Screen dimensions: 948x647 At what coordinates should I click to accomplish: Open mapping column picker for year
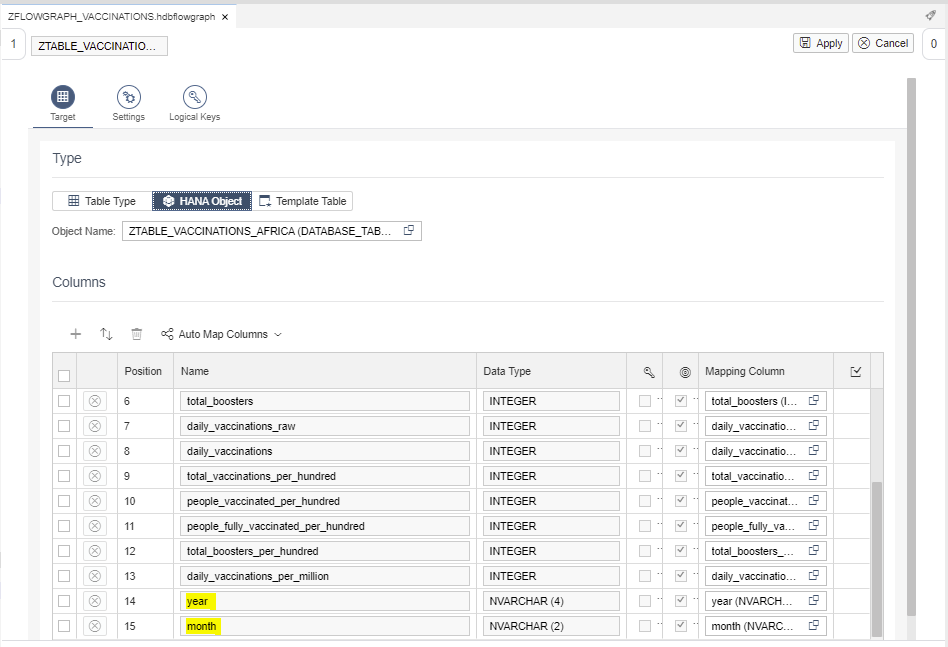[814, 600]
